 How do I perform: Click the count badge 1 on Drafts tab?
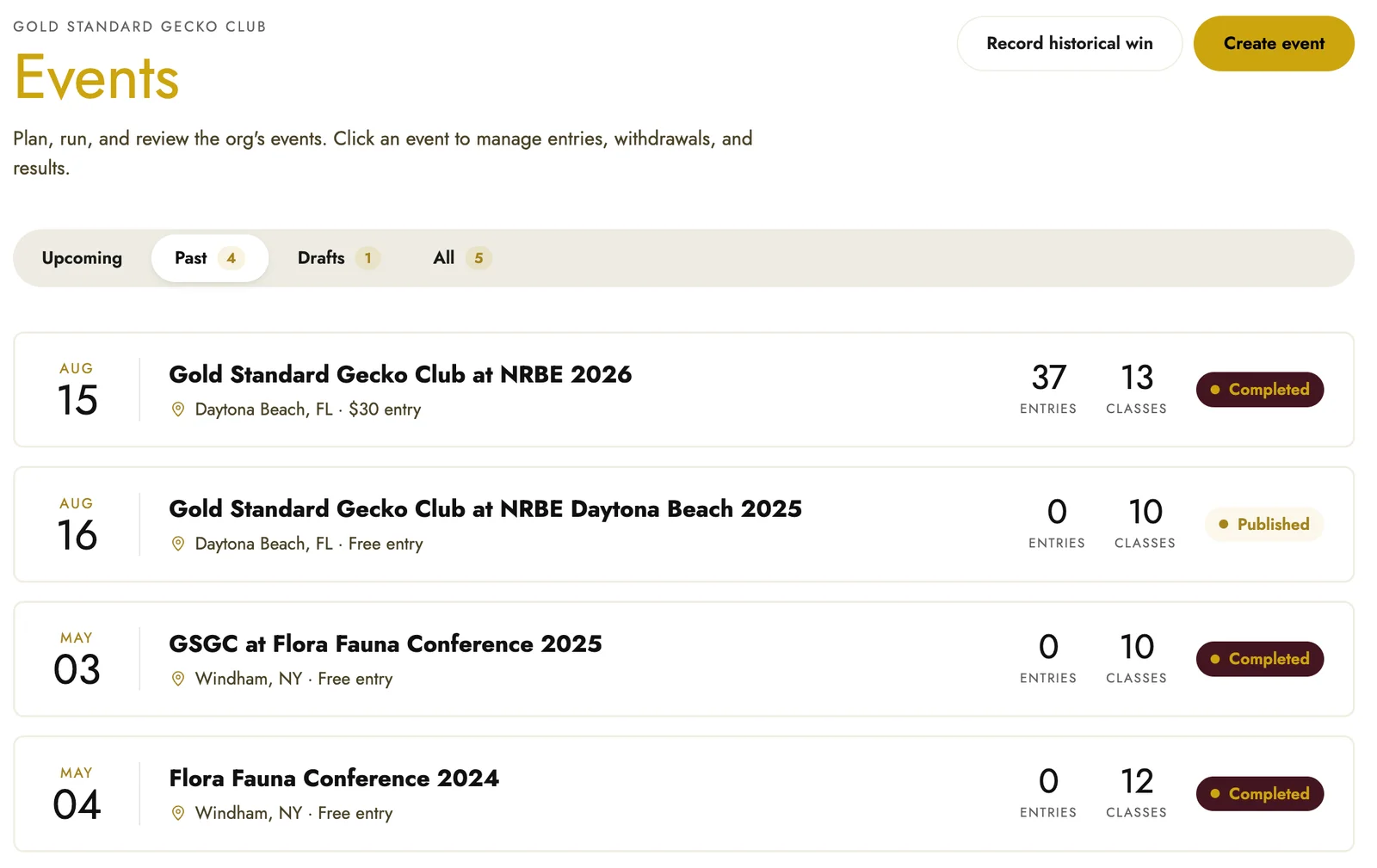tap(368, 258)
